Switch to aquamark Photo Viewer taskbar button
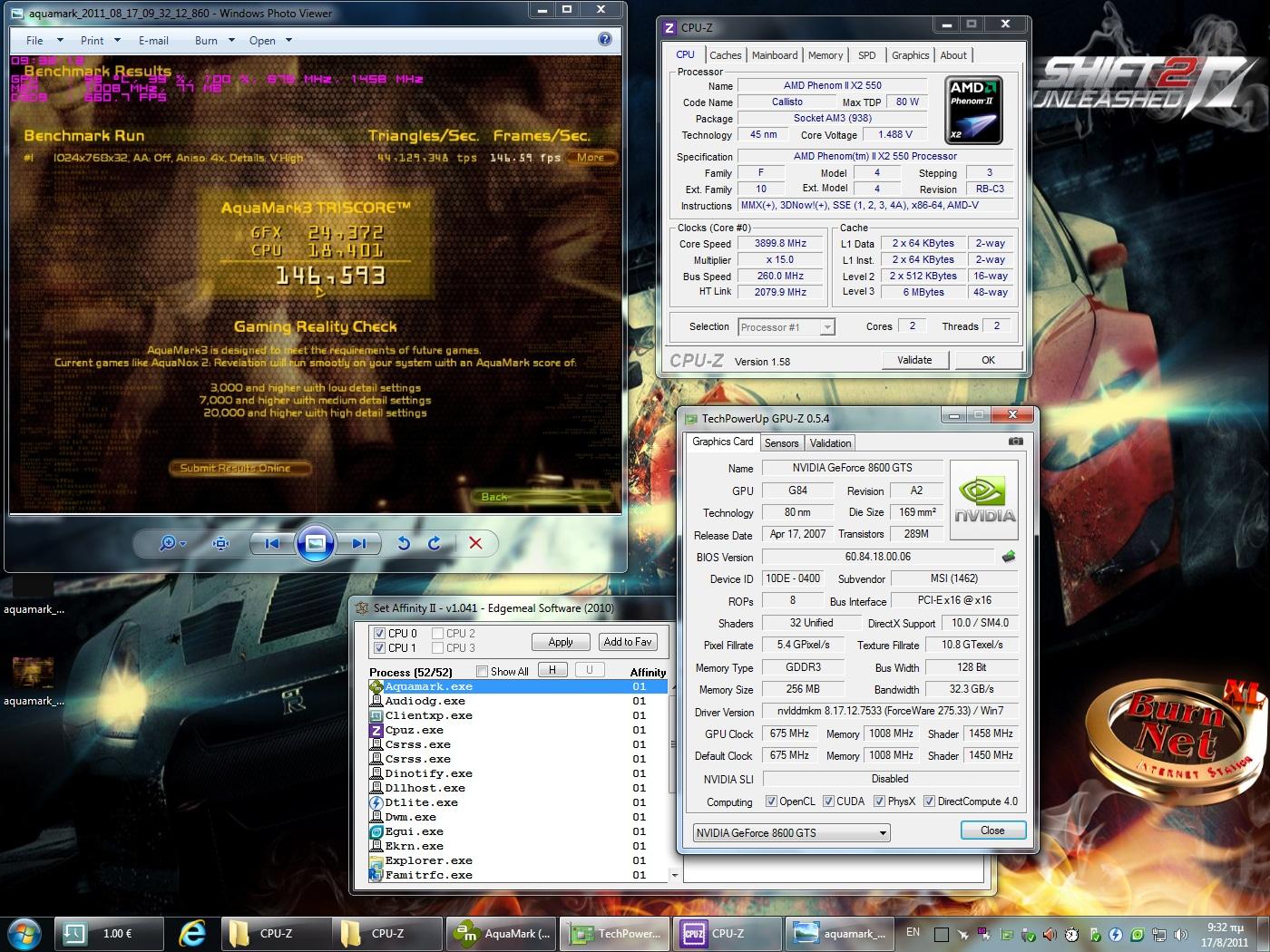Viewport: 1270px width, 952px height. pyautogui.click(x=841, y=933)
